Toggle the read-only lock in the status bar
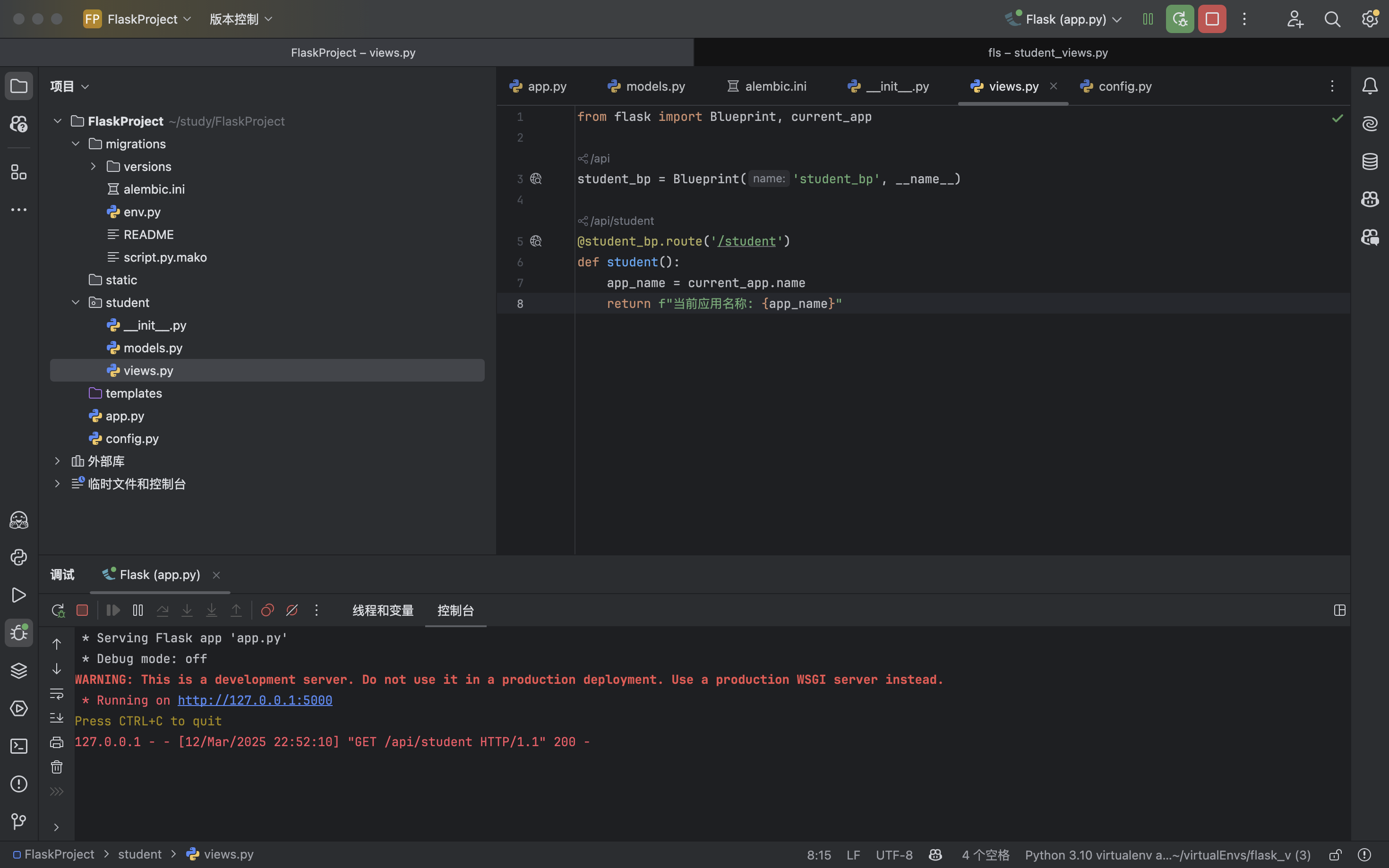 1335,855
